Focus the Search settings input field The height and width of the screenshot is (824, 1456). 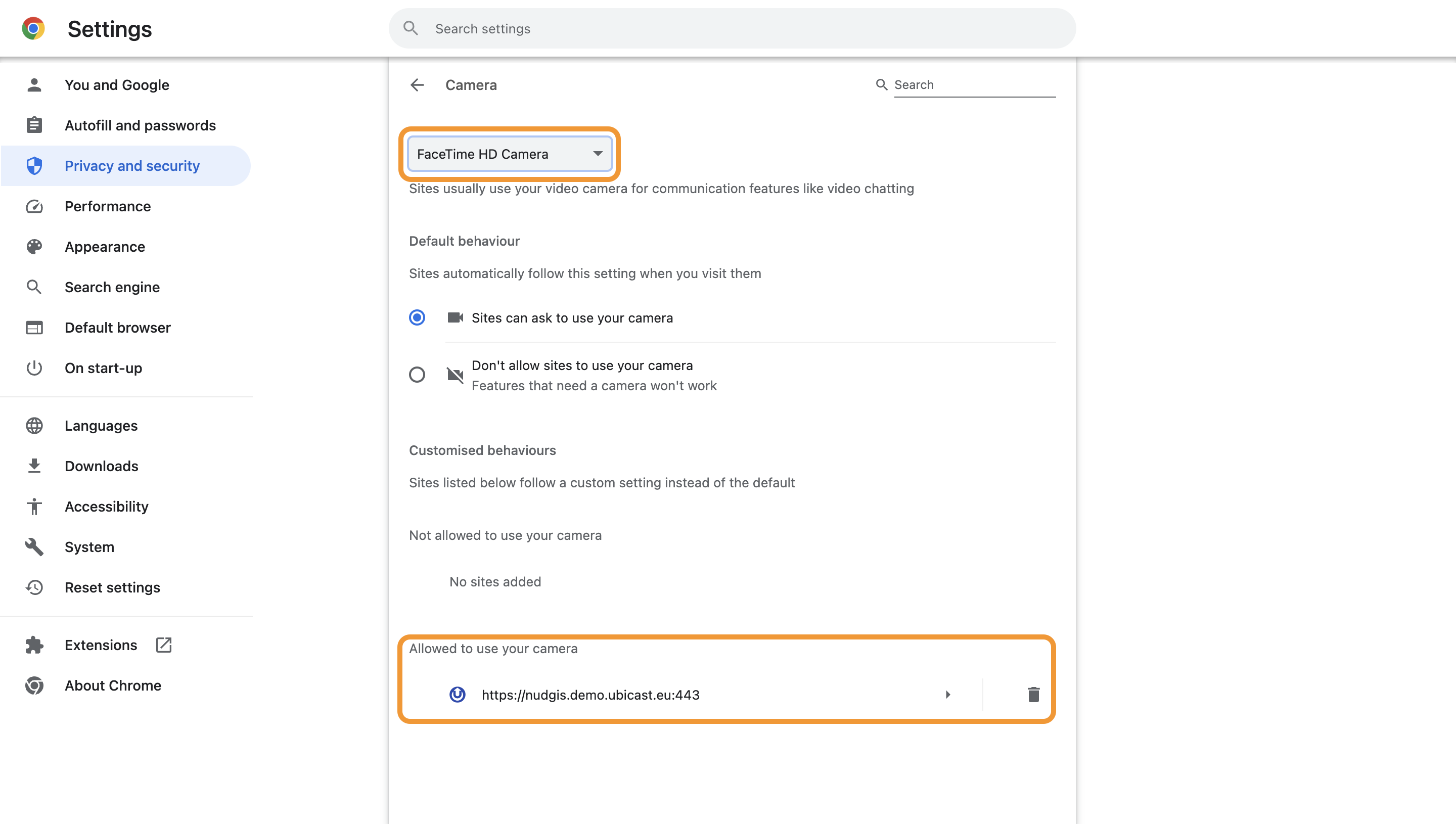coord(732,28)
